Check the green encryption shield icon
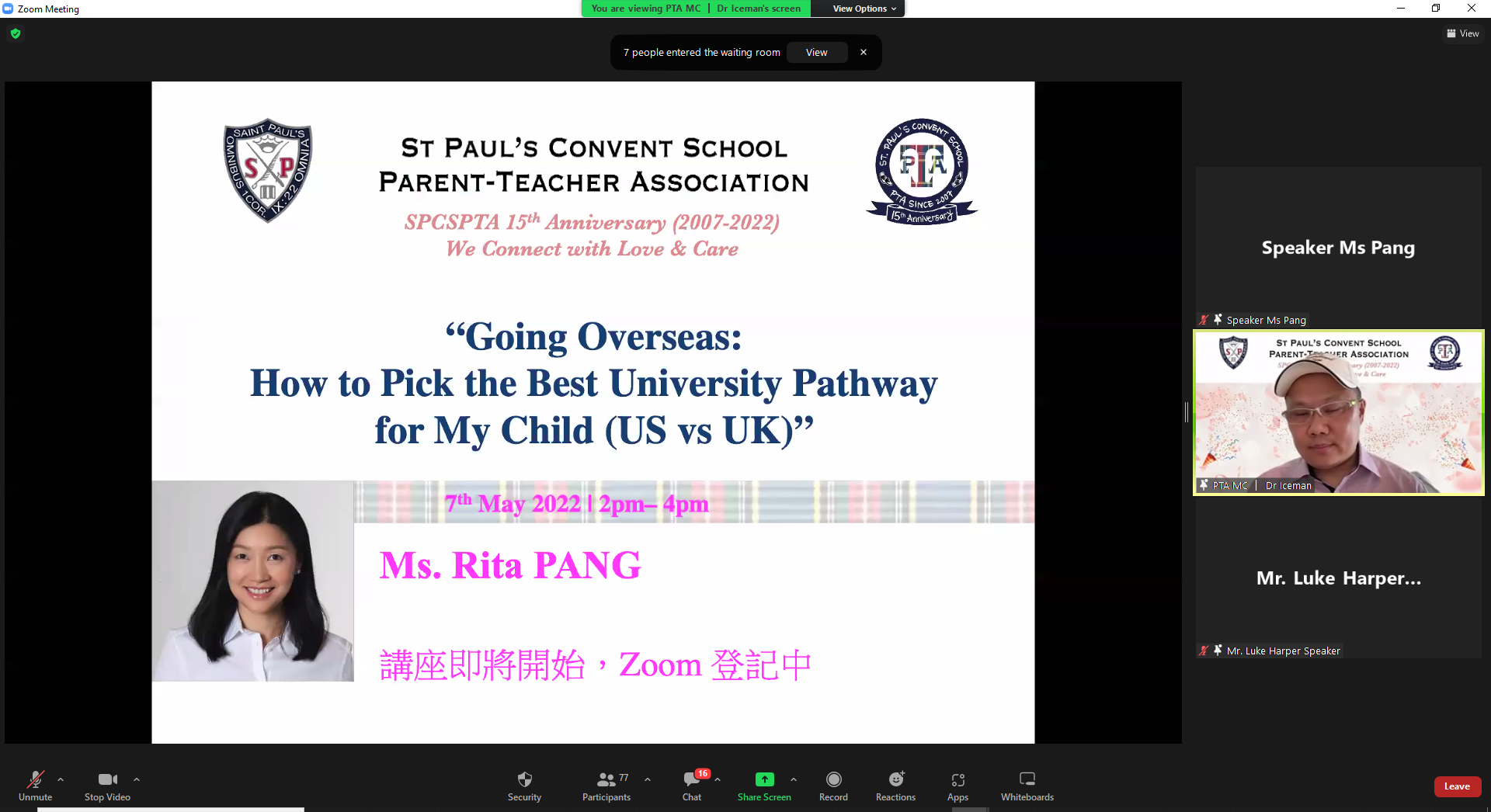The height and width of the screenshot is (812, 1491). click(16, 33)
